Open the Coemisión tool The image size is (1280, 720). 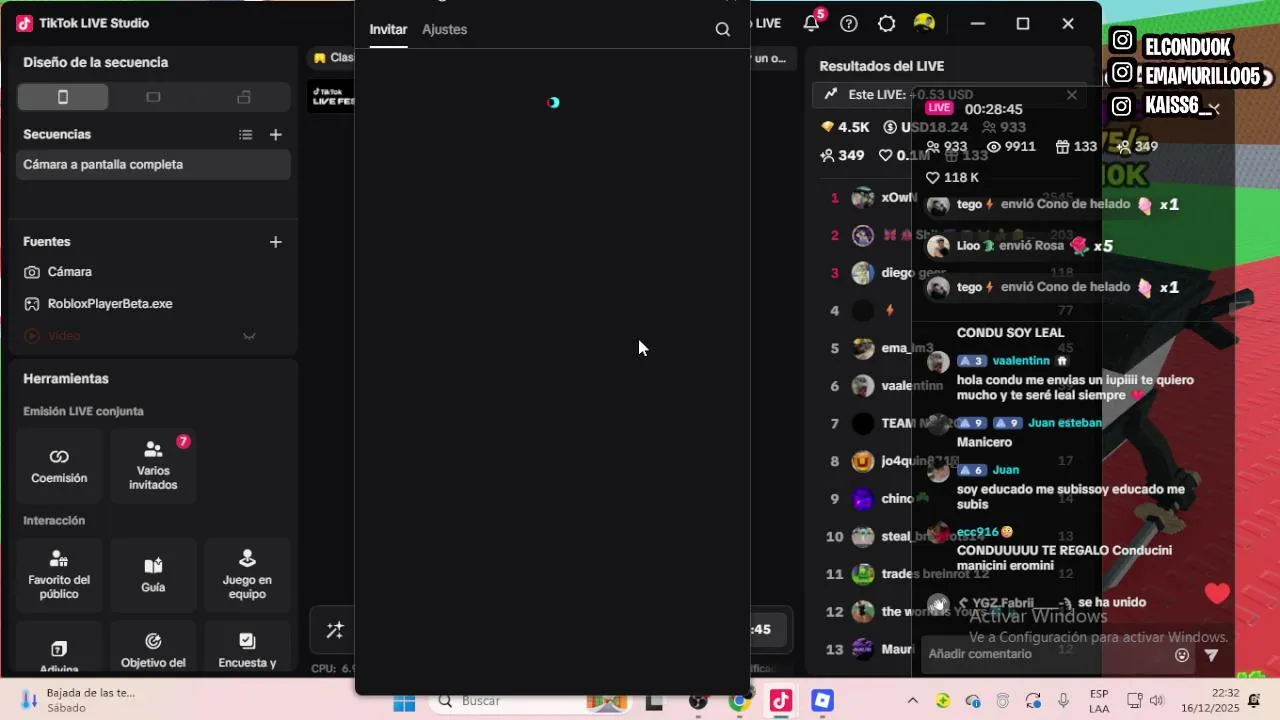click(59, 466)
